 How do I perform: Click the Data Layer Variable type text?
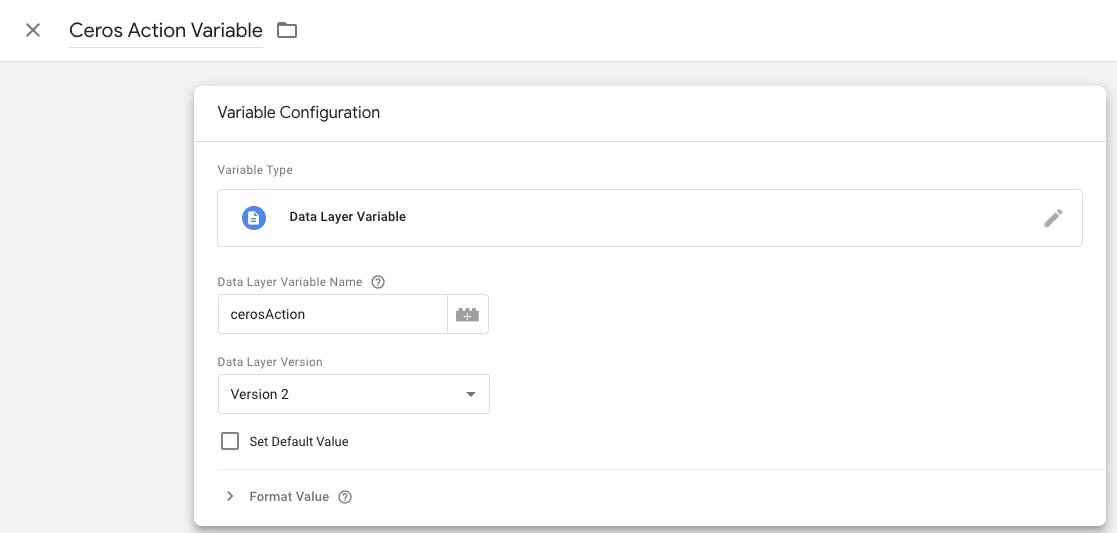[x=347, y=217]
